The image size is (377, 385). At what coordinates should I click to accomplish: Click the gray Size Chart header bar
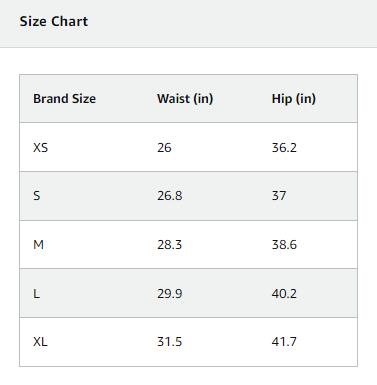pyautogui.click(x=188, y=24)
